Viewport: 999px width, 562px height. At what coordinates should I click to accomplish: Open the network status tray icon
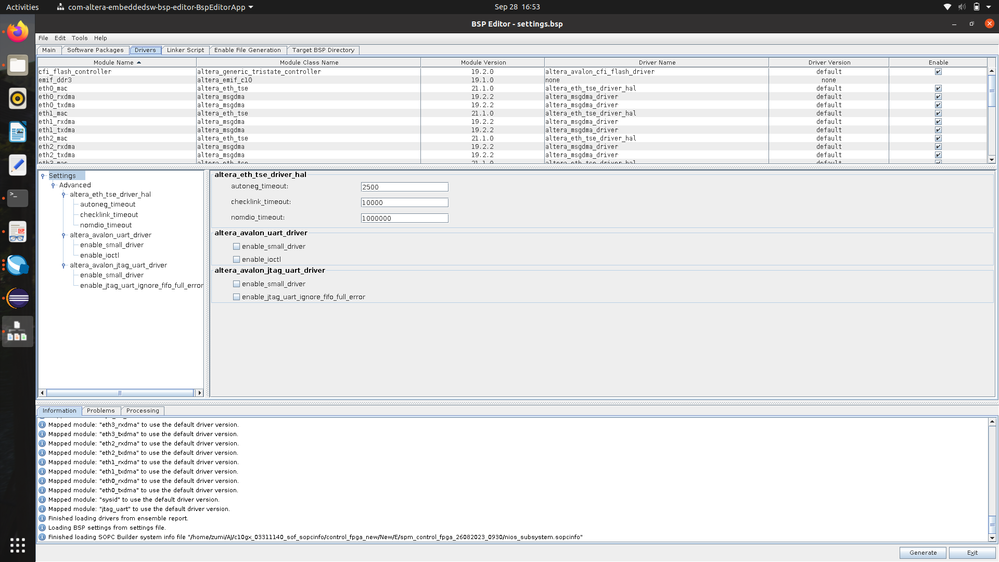pyautogui.click(x=947, y=7)
